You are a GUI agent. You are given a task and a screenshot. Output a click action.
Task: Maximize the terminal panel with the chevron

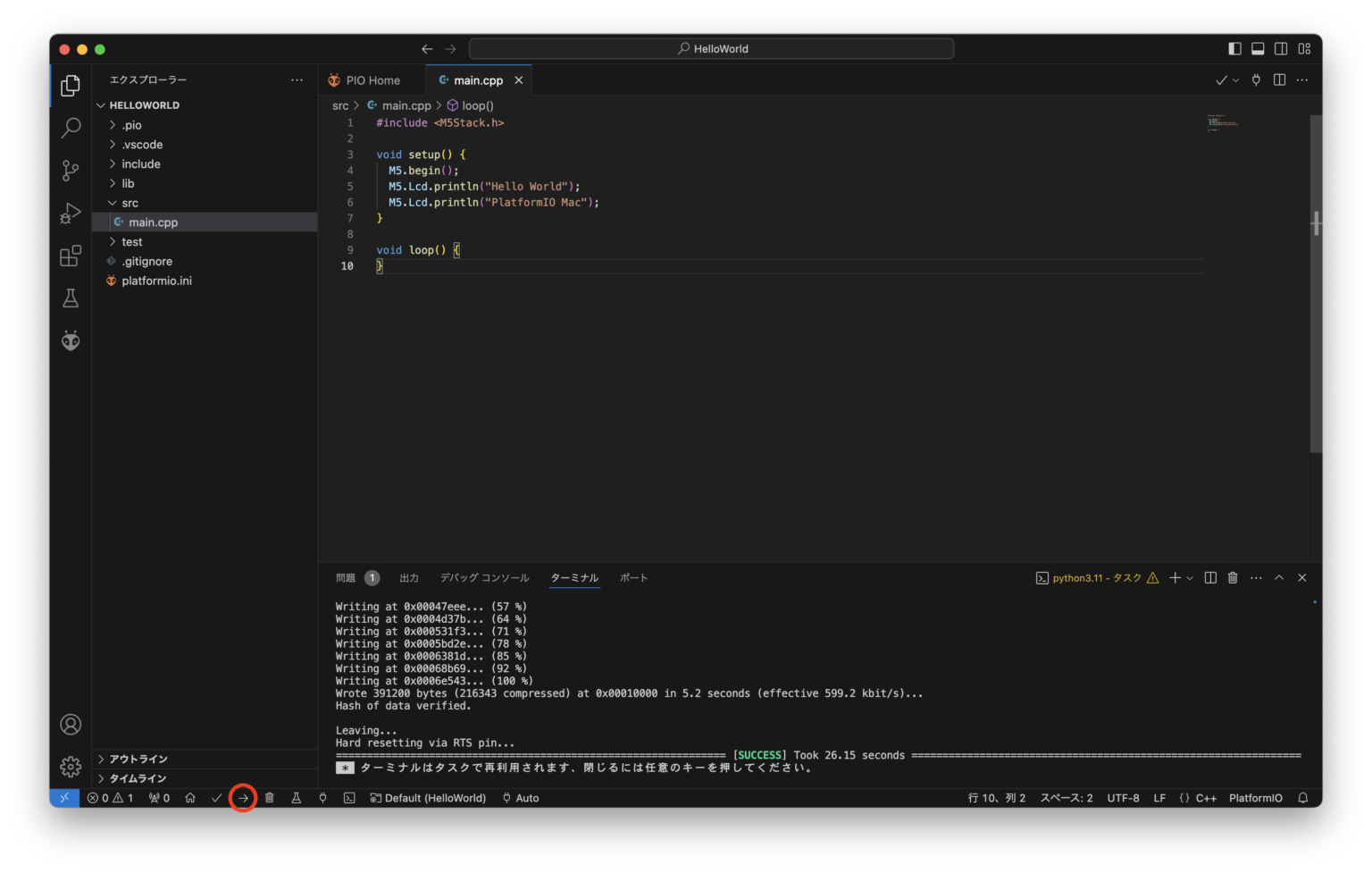click(x=1279, y=577)
